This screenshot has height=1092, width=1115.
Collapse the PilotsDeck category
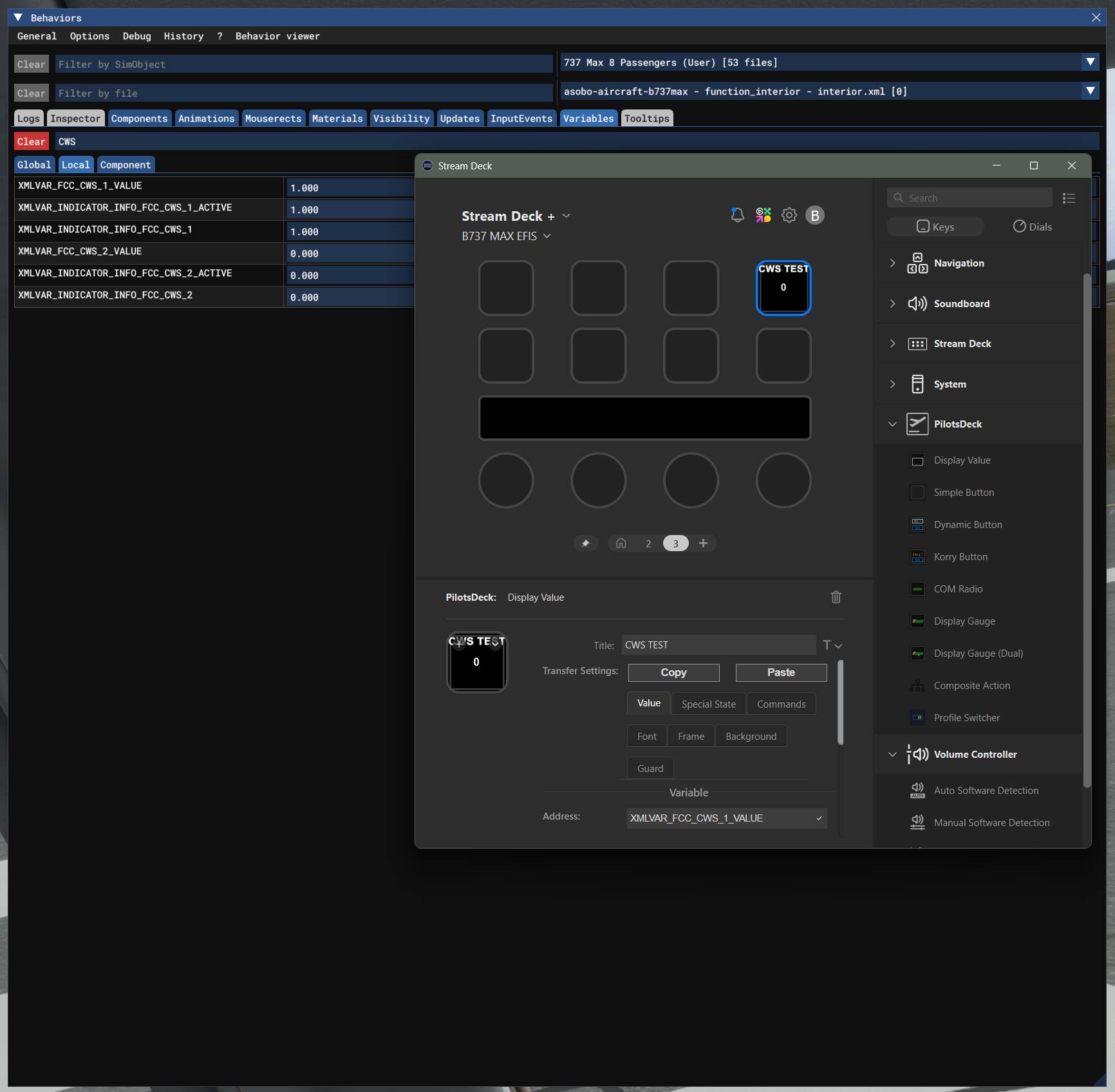pyautogui.click(x=892, y=424)
